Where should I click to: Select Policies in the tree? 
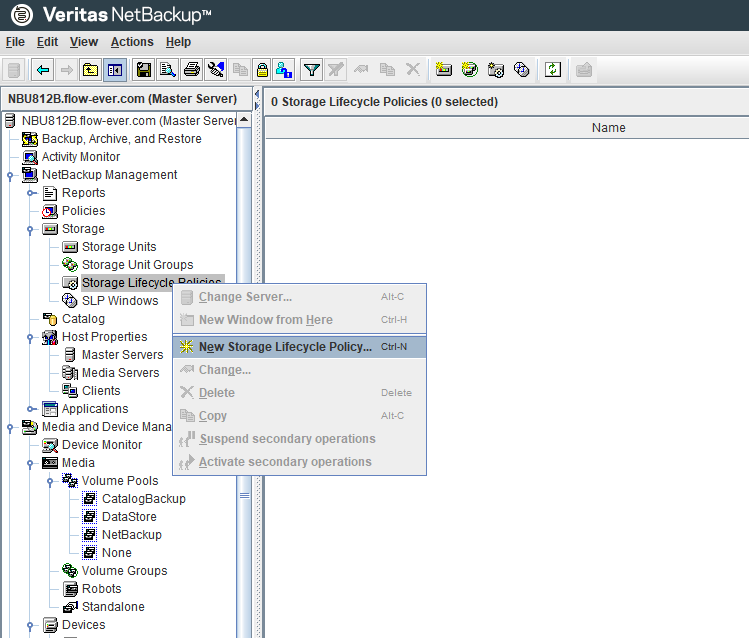pos(84,211)
